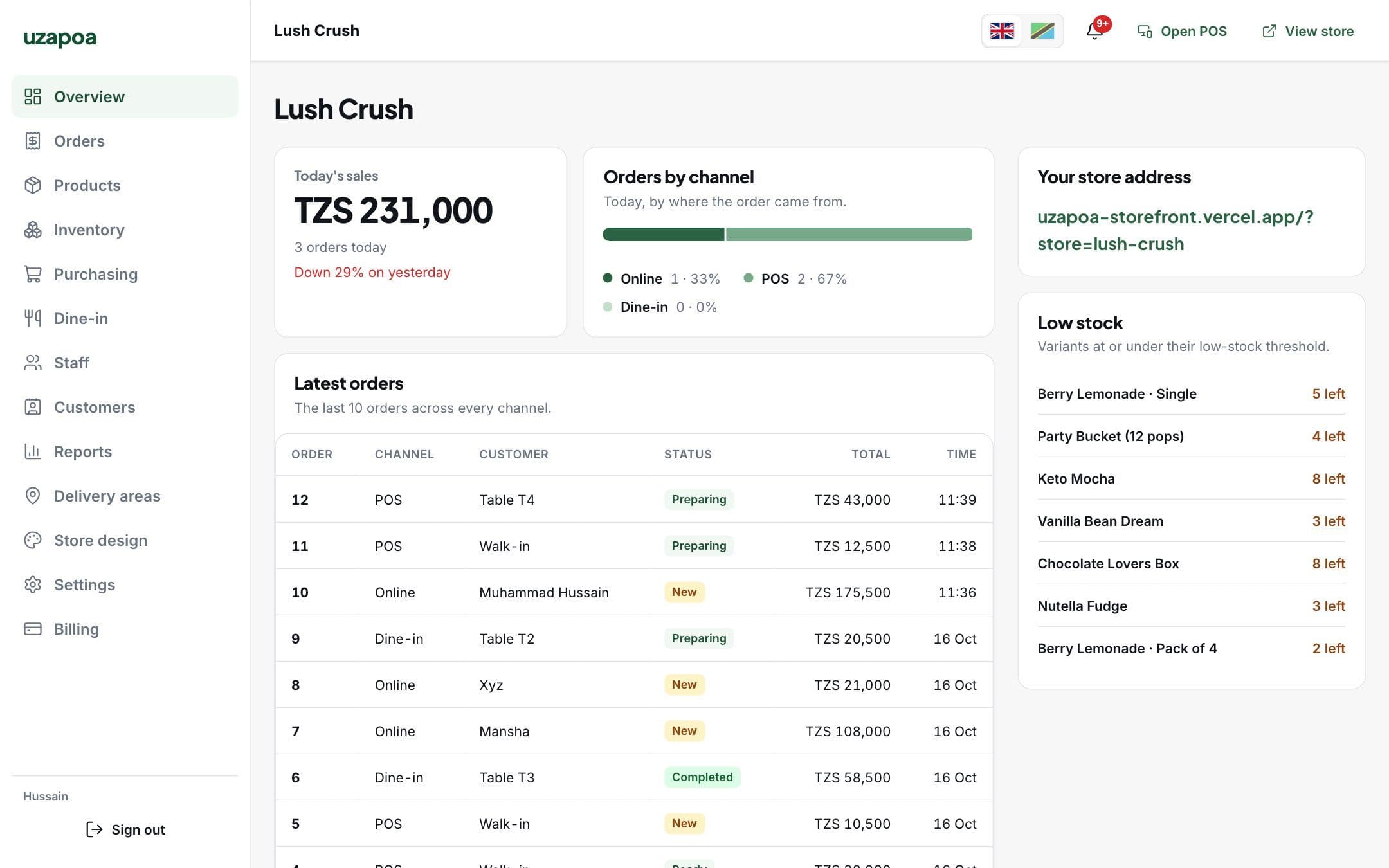Screen dimensions: 1389x868
Task: Click the TZS 231,000 sales figure
Action: pos(394,210)
